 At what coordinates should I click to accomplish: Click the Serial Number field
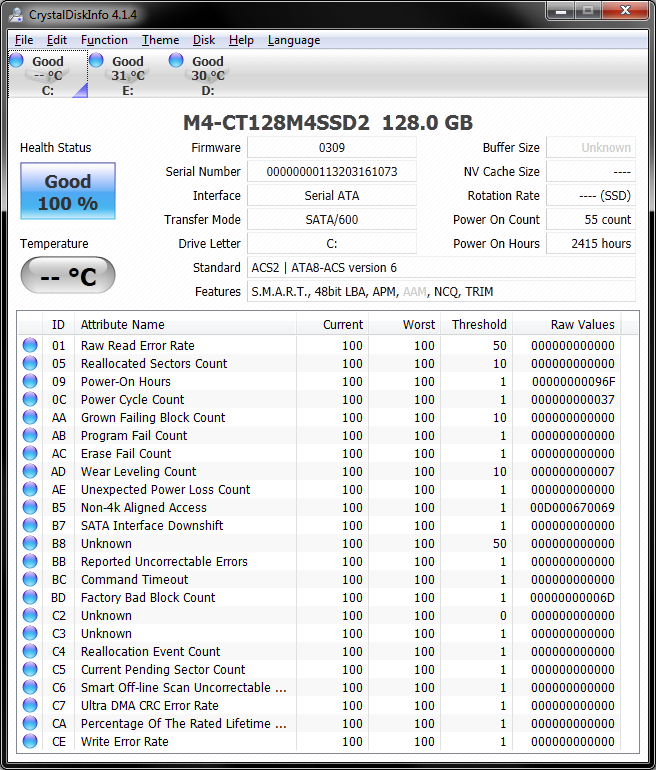[x=332, y=171]
